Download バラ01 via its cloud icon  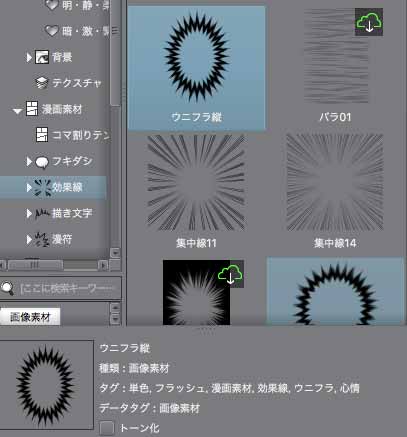pyautogui.click(x=369, y=22)
